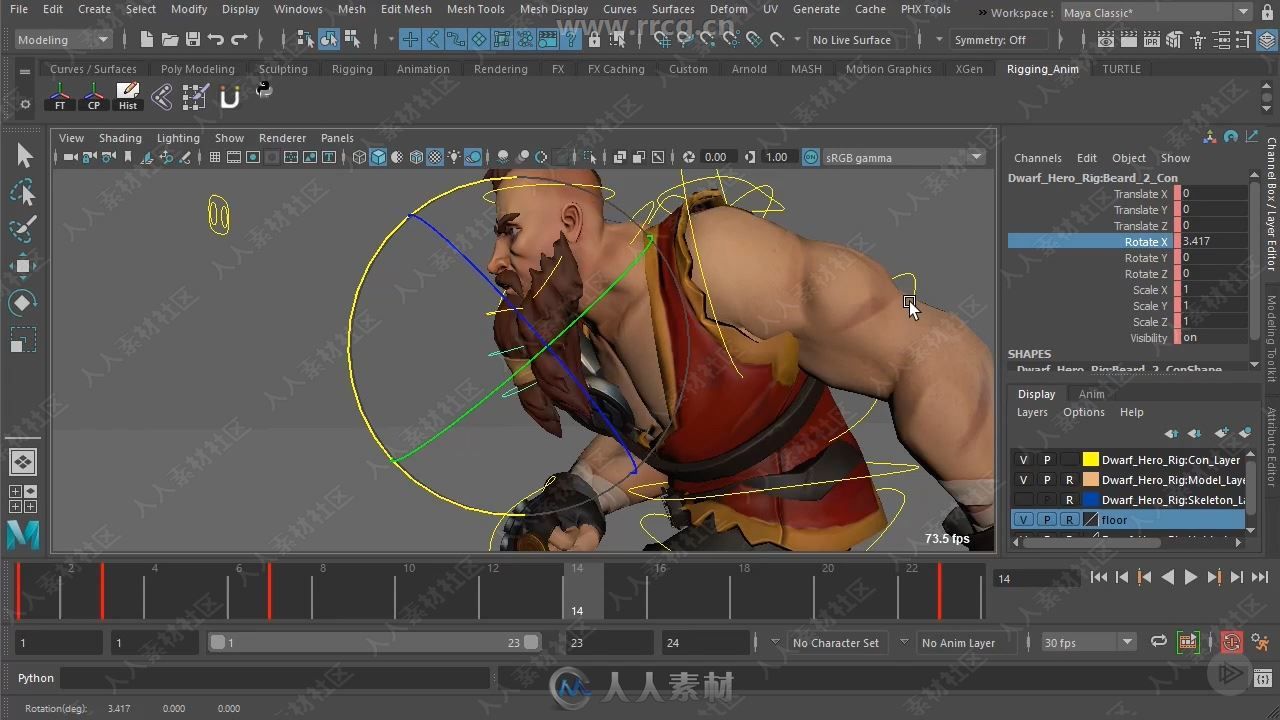
Task: Click the Hist shelf icon
Action: click(128, 97)
